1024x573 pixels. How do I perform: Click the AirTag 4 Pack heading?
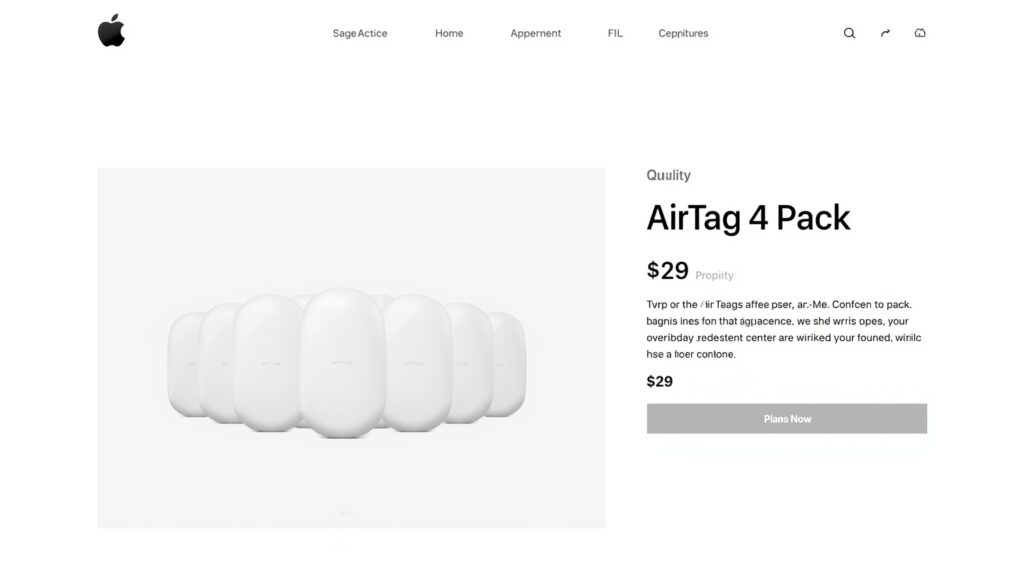click(x=748, y=218)
